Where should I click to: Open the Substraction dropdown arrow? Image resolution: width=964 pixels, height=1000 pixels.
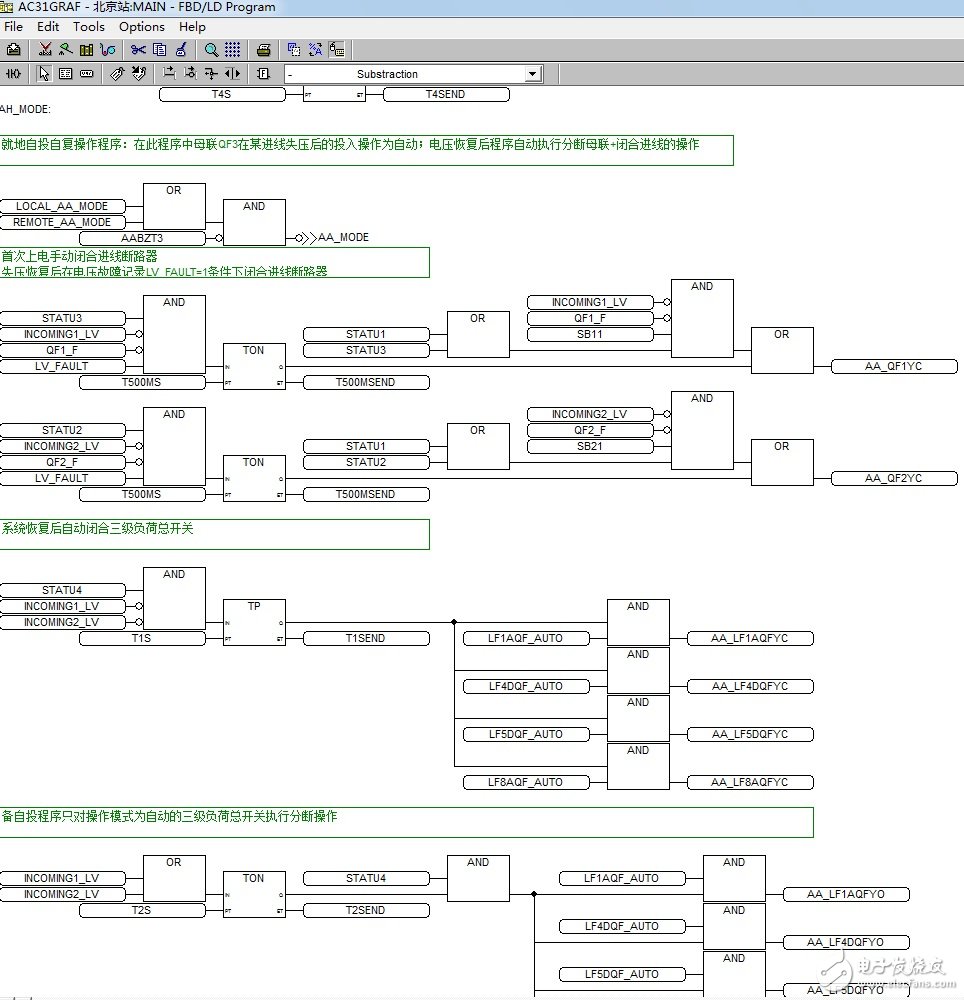tap(532, 74)
